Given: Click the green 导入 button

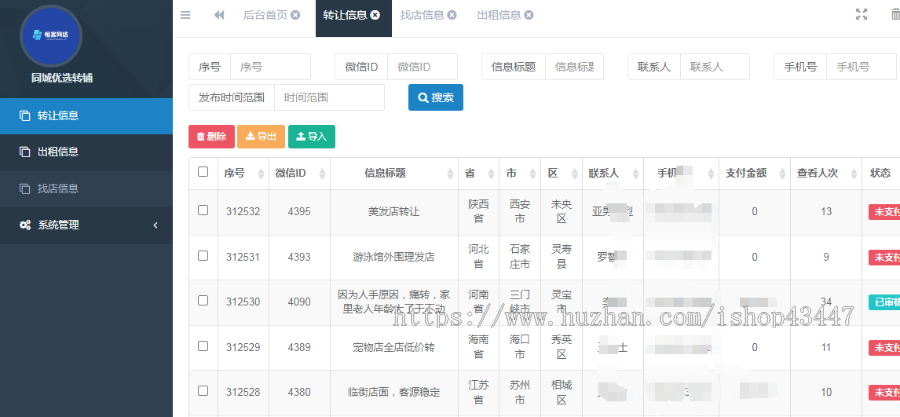Looking at the screenshot, I should click(x=311, y=137).
